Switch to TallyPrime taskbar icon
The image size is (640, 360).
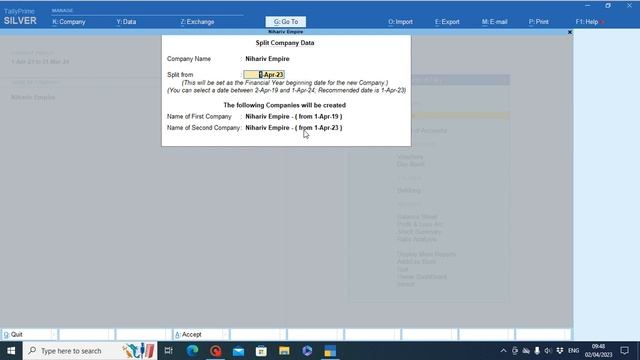point(330,351)
